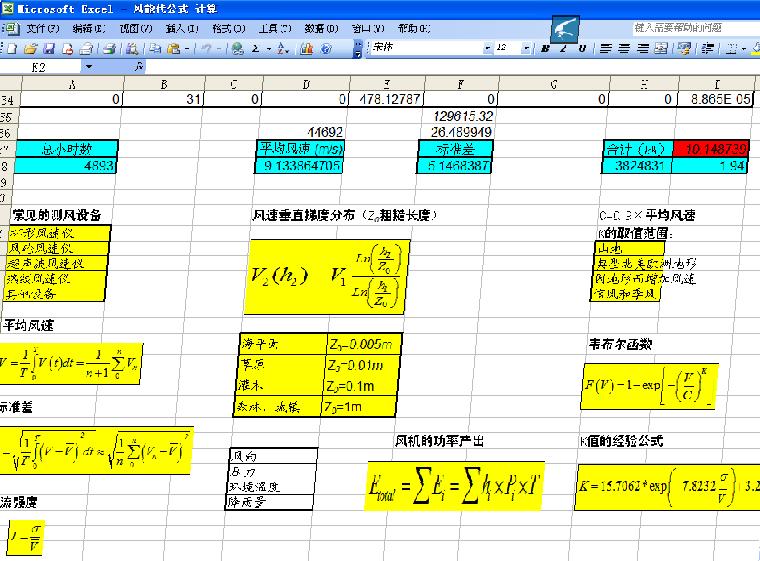The height and width of the screenshot is (561, 760).
Task: Open the font name dropdown arrow
Action: 487,48
